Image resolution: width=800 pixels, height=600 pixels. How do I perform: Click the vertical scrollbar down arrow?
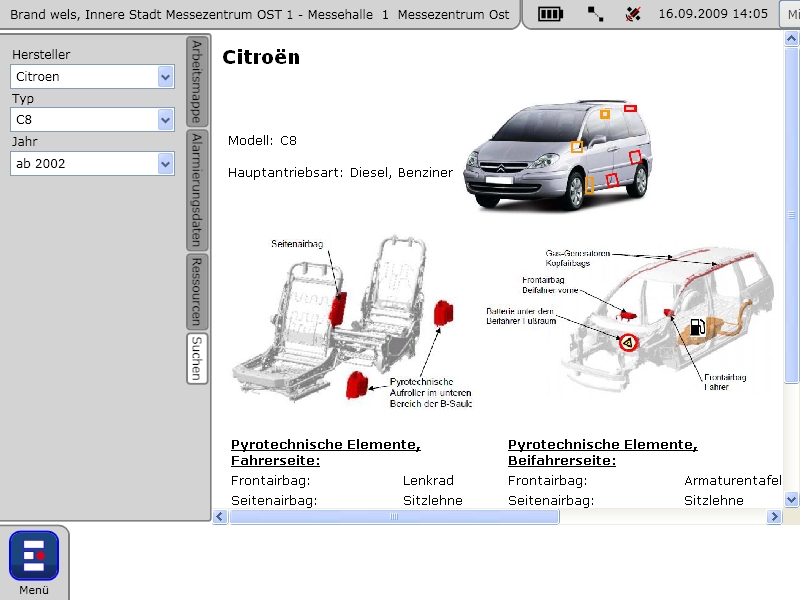pos(791,499)
